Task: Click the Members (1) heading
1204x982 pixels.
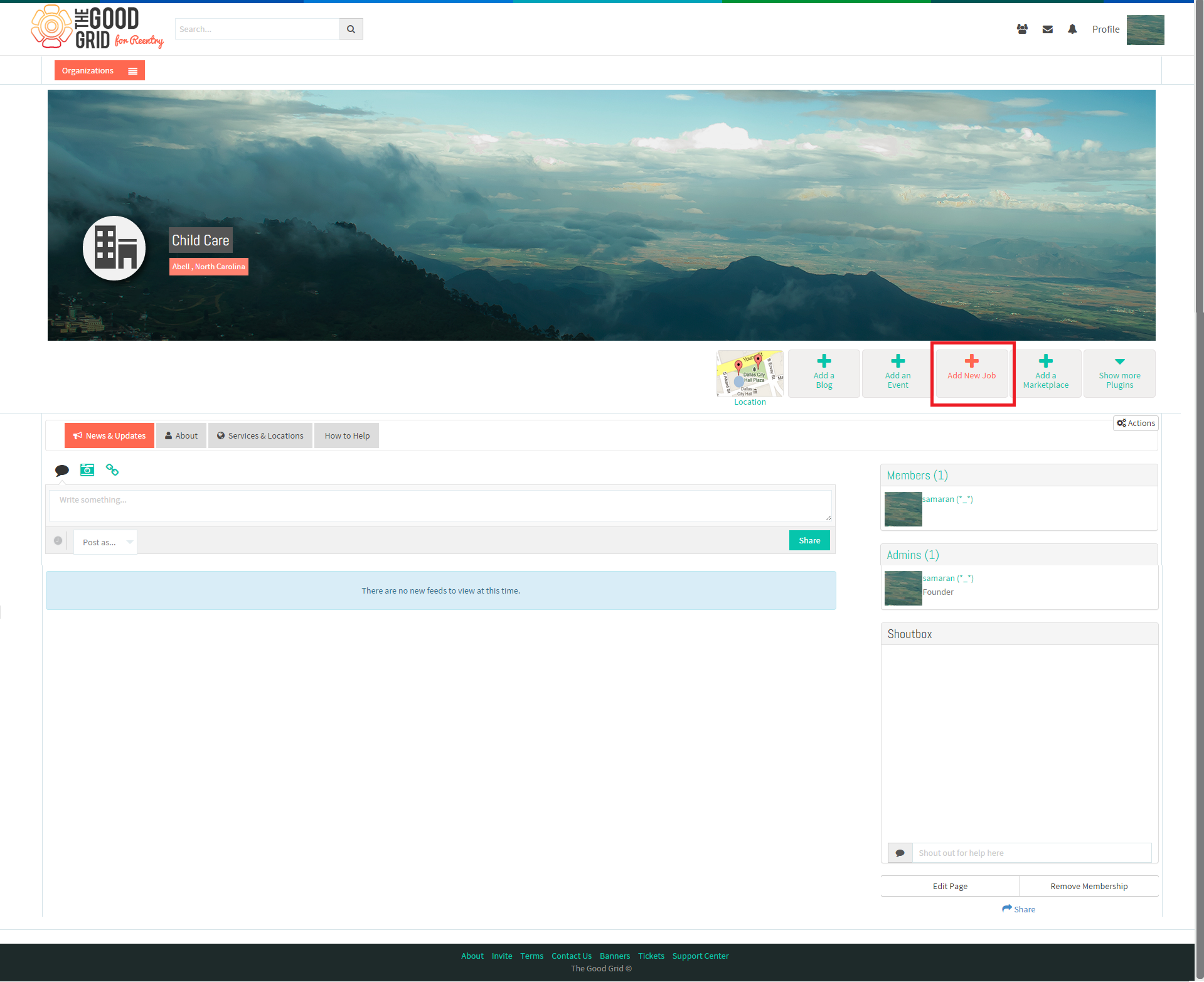Action: tap(917, 475)
